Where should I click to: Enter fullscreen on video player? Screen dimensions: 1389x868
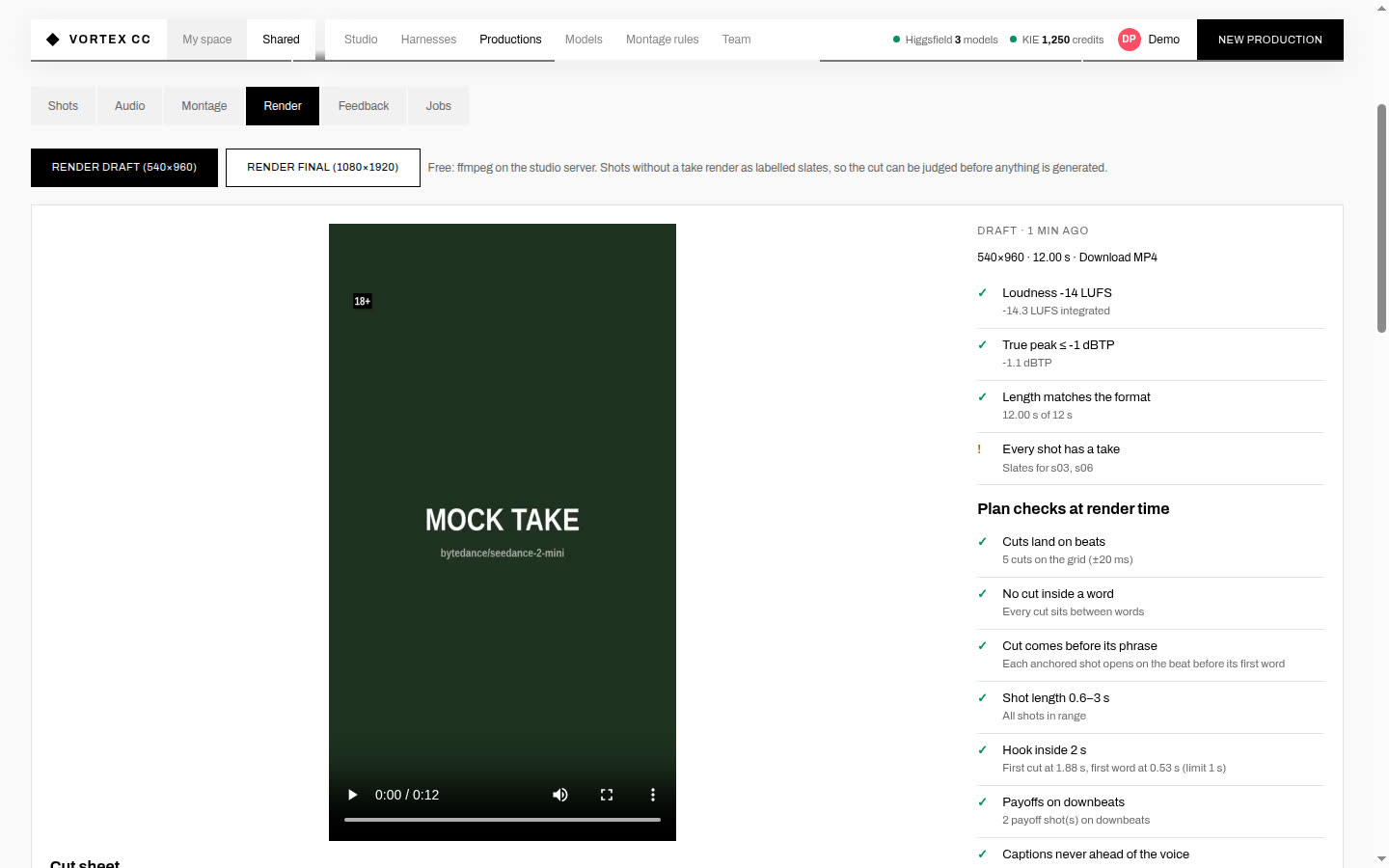click(x=607, y=795)
